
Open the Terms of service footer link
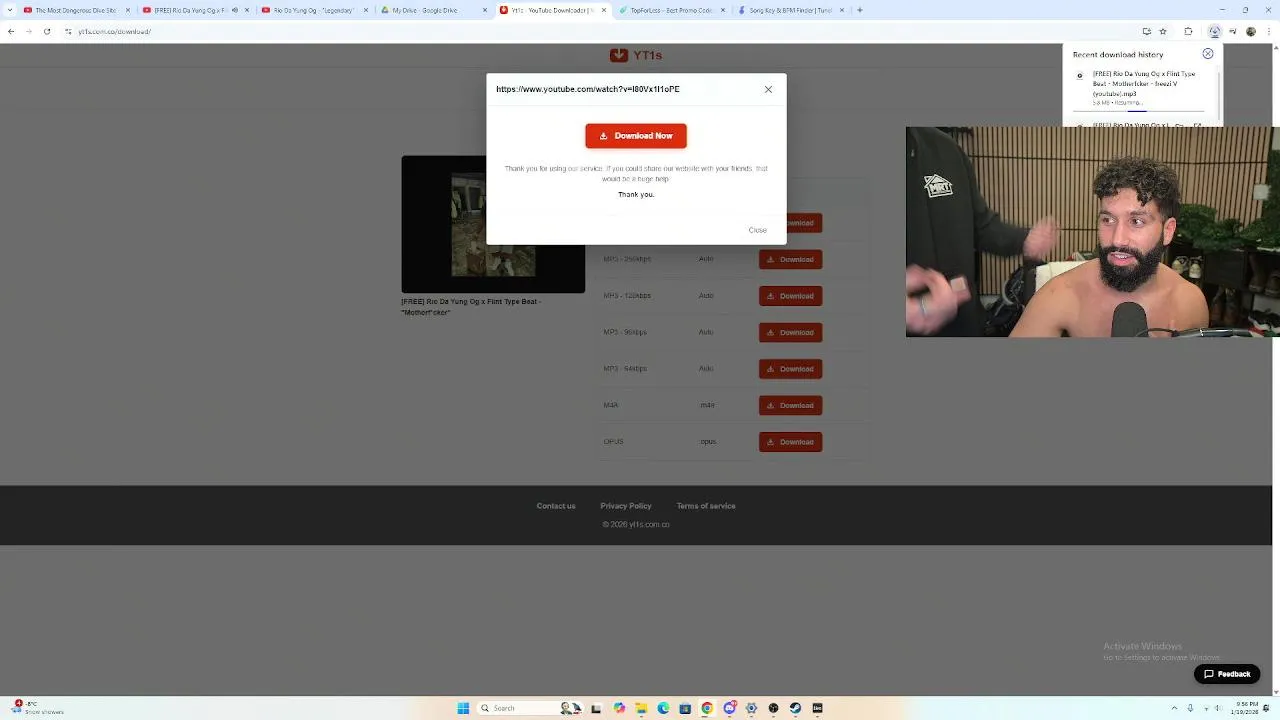[x=706, y=506]
